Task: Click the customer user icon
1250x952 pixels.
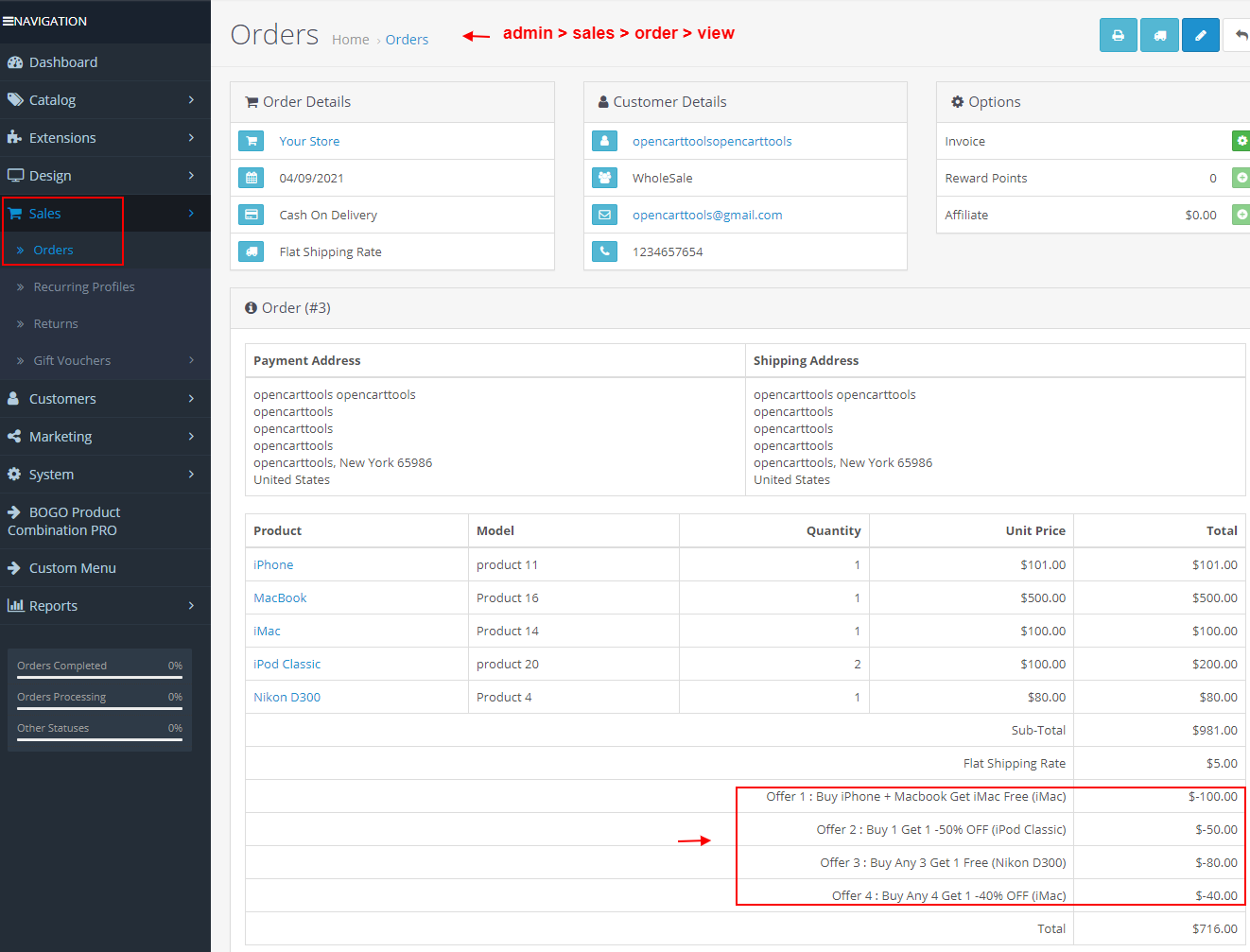Action: [604, 141]
